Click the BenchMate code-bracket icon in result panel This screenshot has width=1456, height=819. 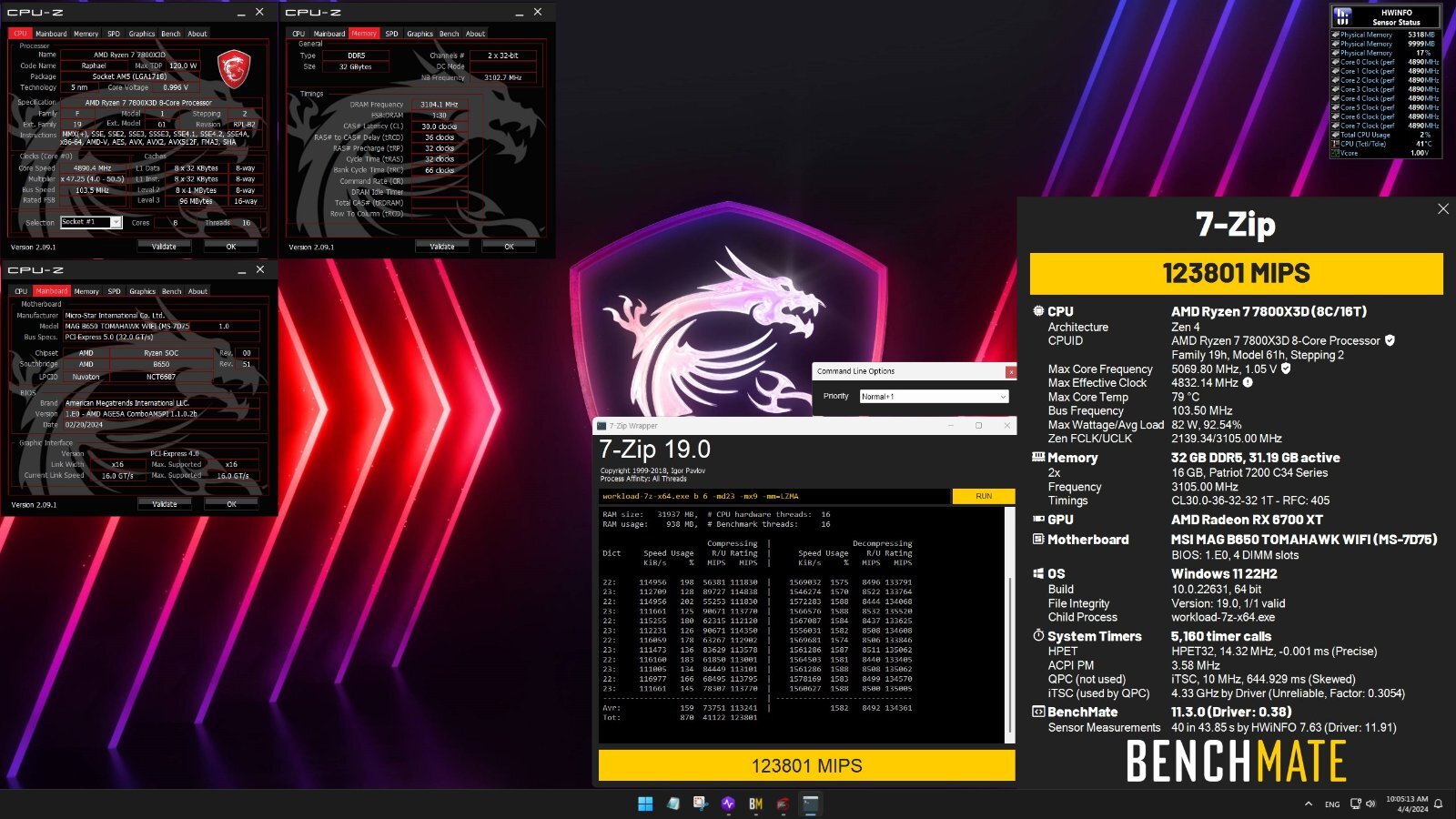tap(1037, 712)
